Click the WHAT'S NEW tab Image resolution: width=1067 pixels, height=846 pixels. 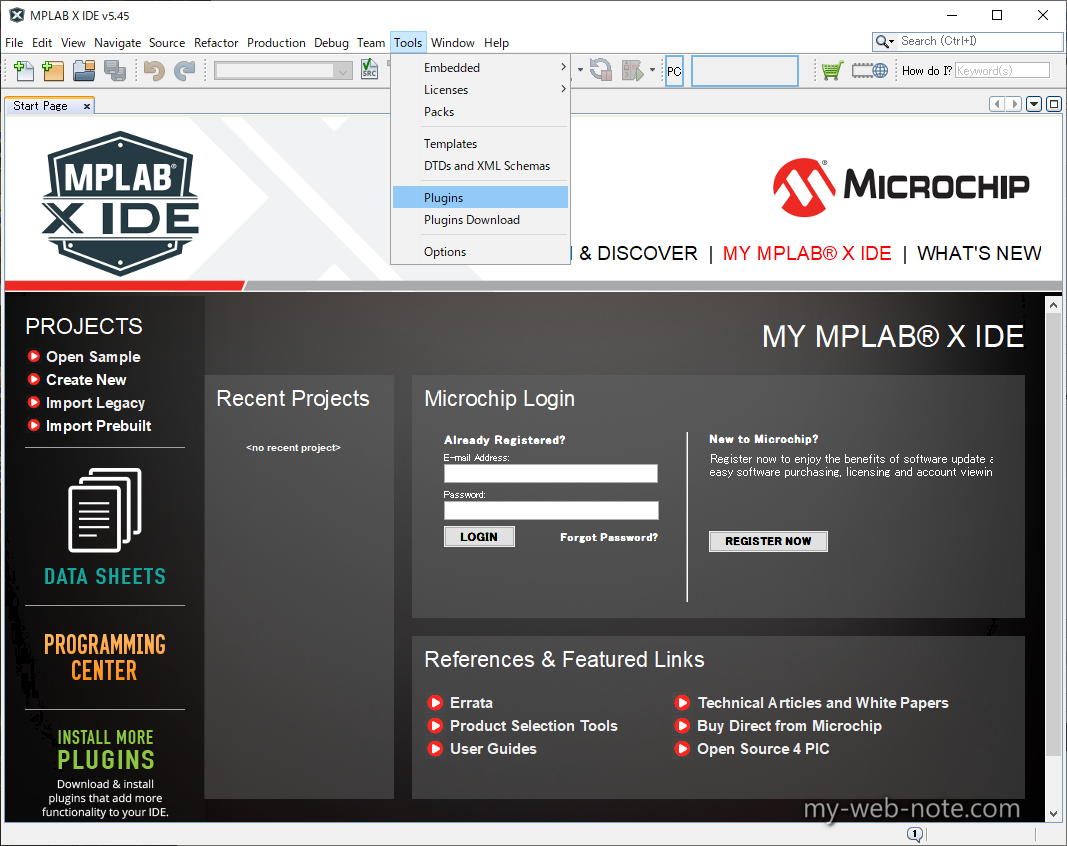[x=979, y=254]
